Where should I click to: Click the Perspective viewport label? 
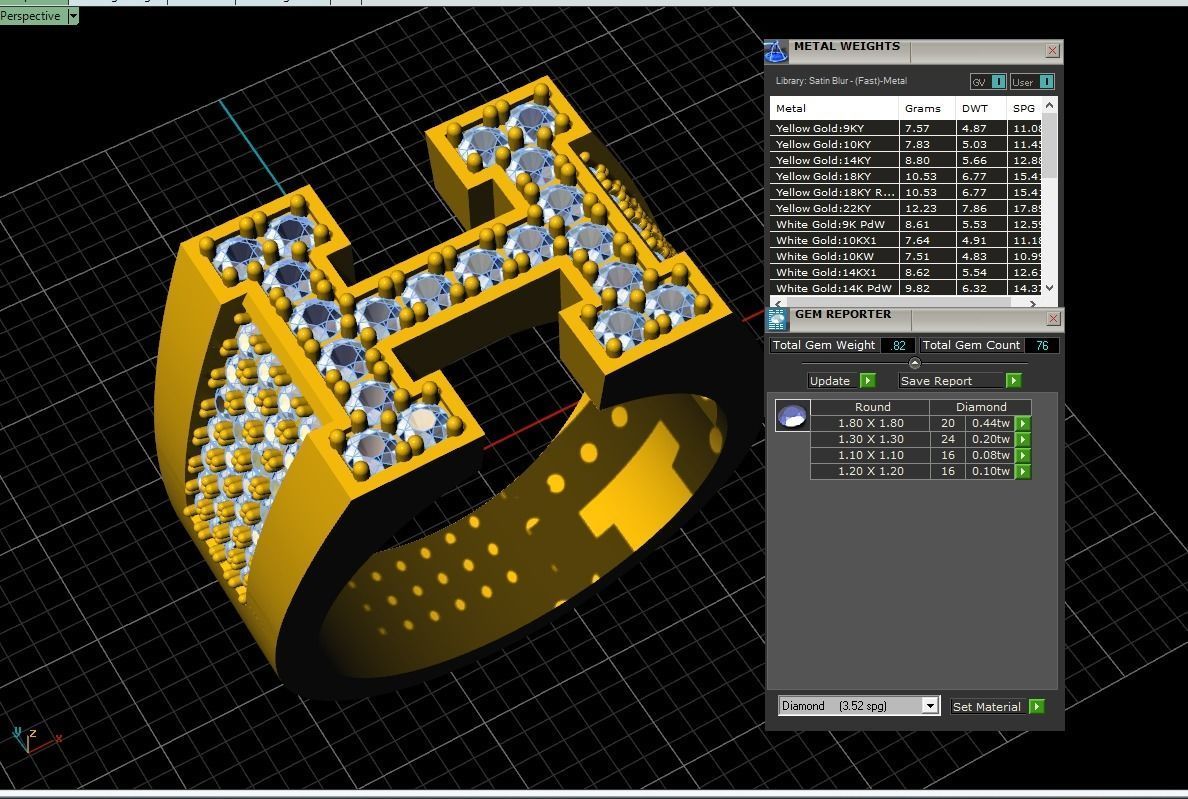[30, 16]
